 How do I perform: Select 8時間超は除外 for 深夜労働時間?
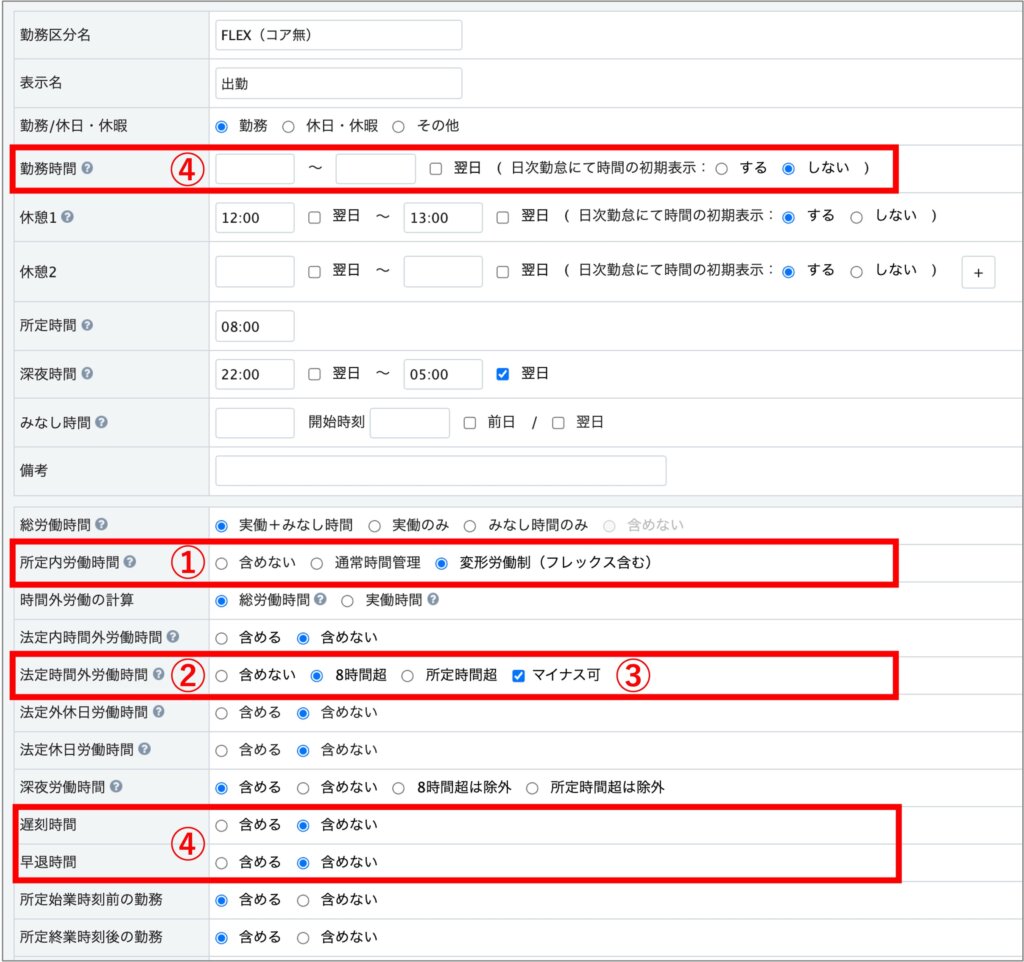(x=398, y=787)
